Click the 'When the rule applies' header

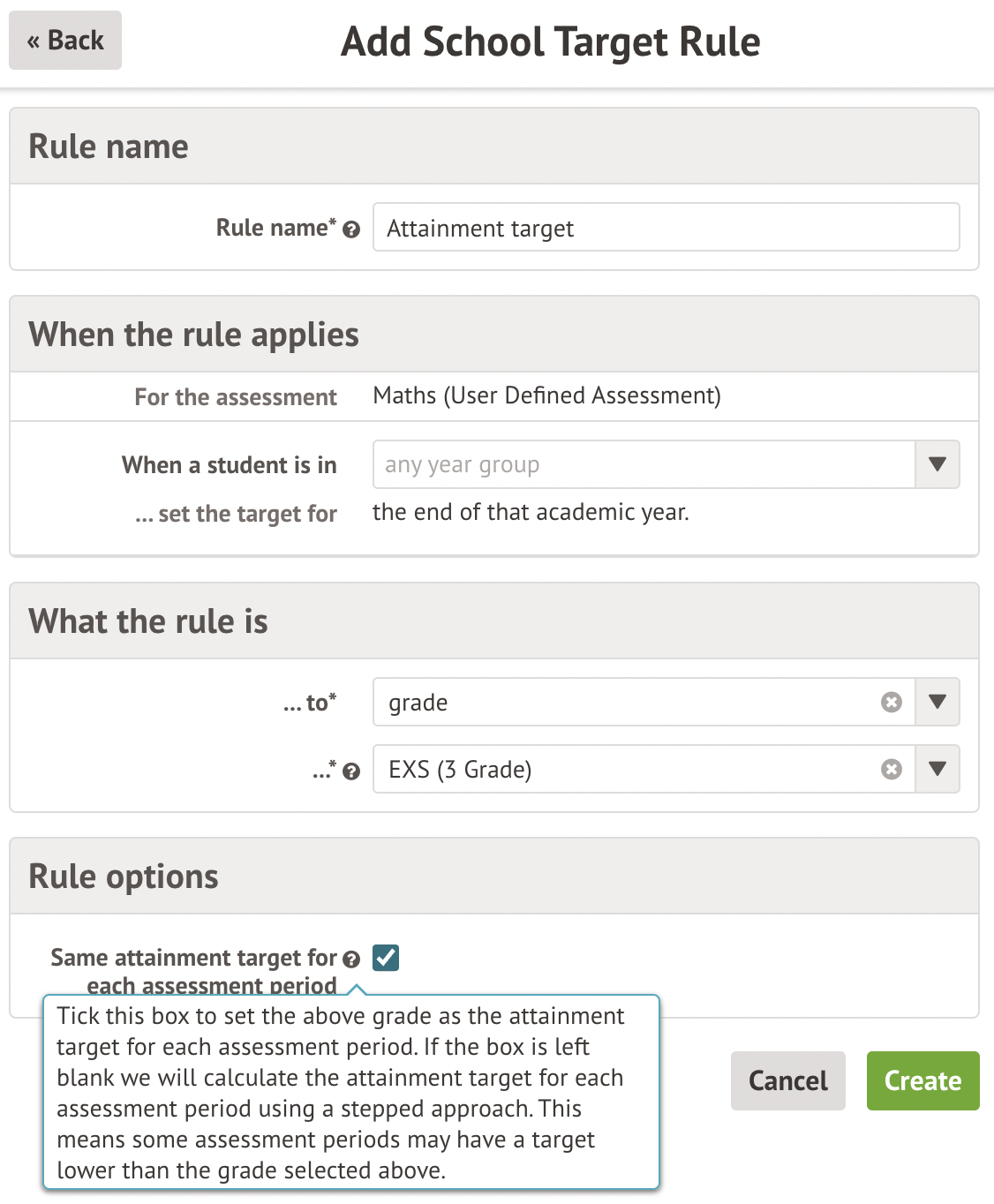pyautogui.click(x=193, y=335)
